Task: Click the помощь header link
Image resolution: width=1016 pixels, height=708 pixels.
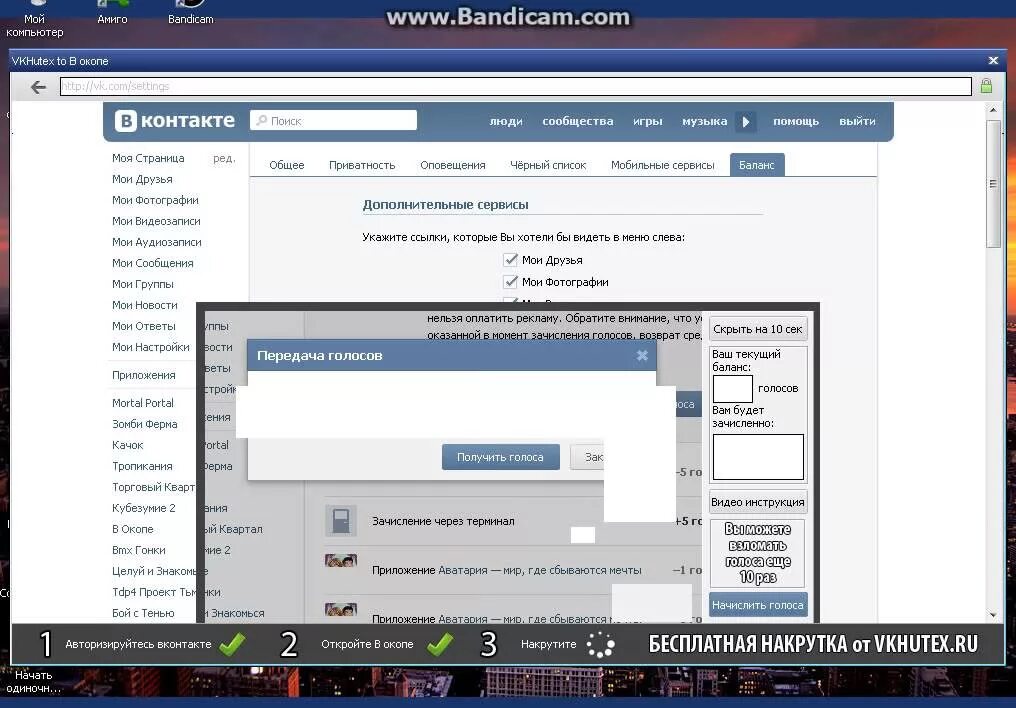Action: 796,121
